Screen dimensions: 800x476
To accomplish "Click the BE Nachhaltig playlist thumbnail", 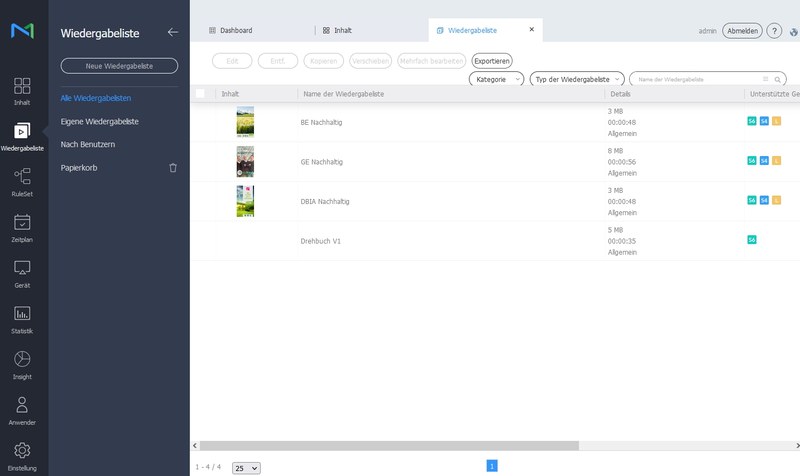I will pos(245,122).
